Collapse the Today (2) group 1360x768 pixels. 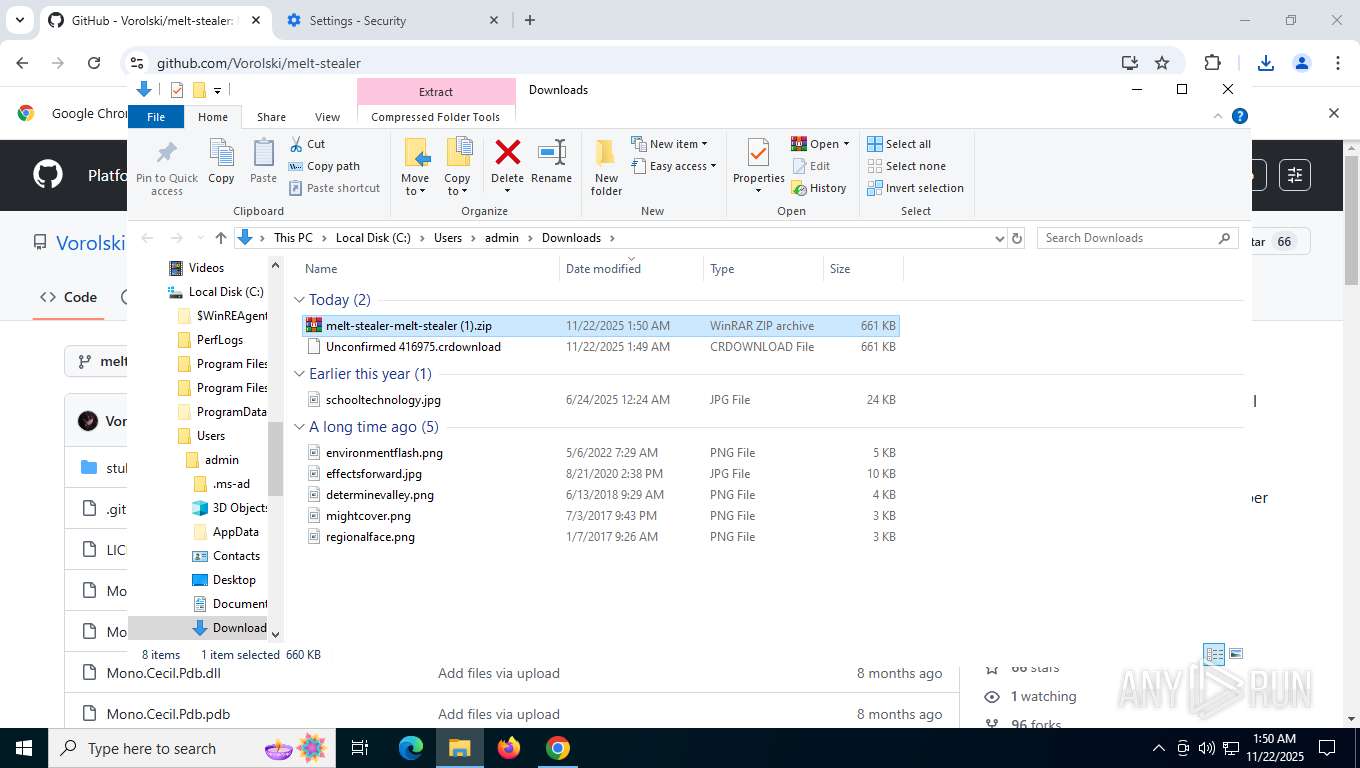[299, 300]
